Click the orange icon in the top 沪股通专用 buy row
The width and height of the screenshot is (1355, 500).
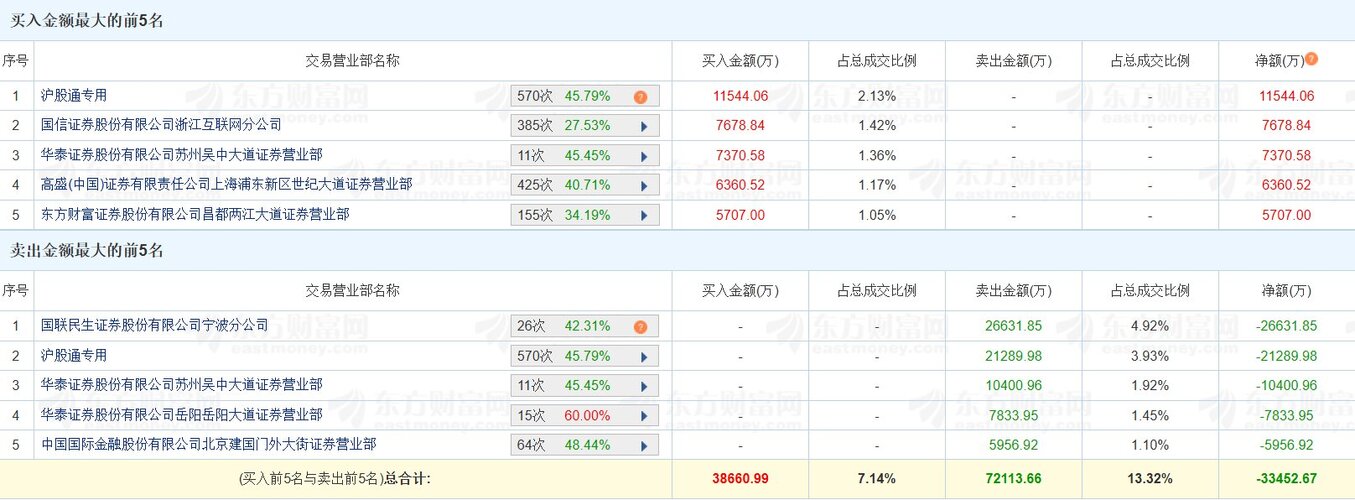(640, 97)
